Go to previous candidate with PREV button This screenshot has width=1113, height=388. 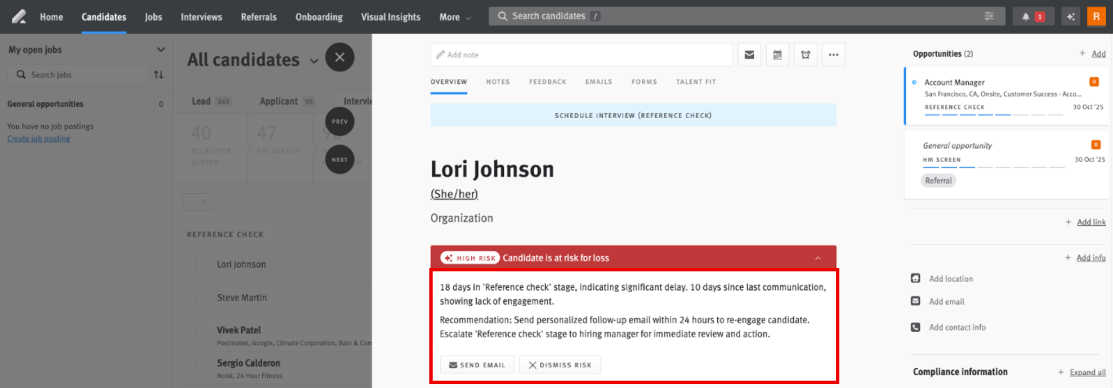(339, 122)
